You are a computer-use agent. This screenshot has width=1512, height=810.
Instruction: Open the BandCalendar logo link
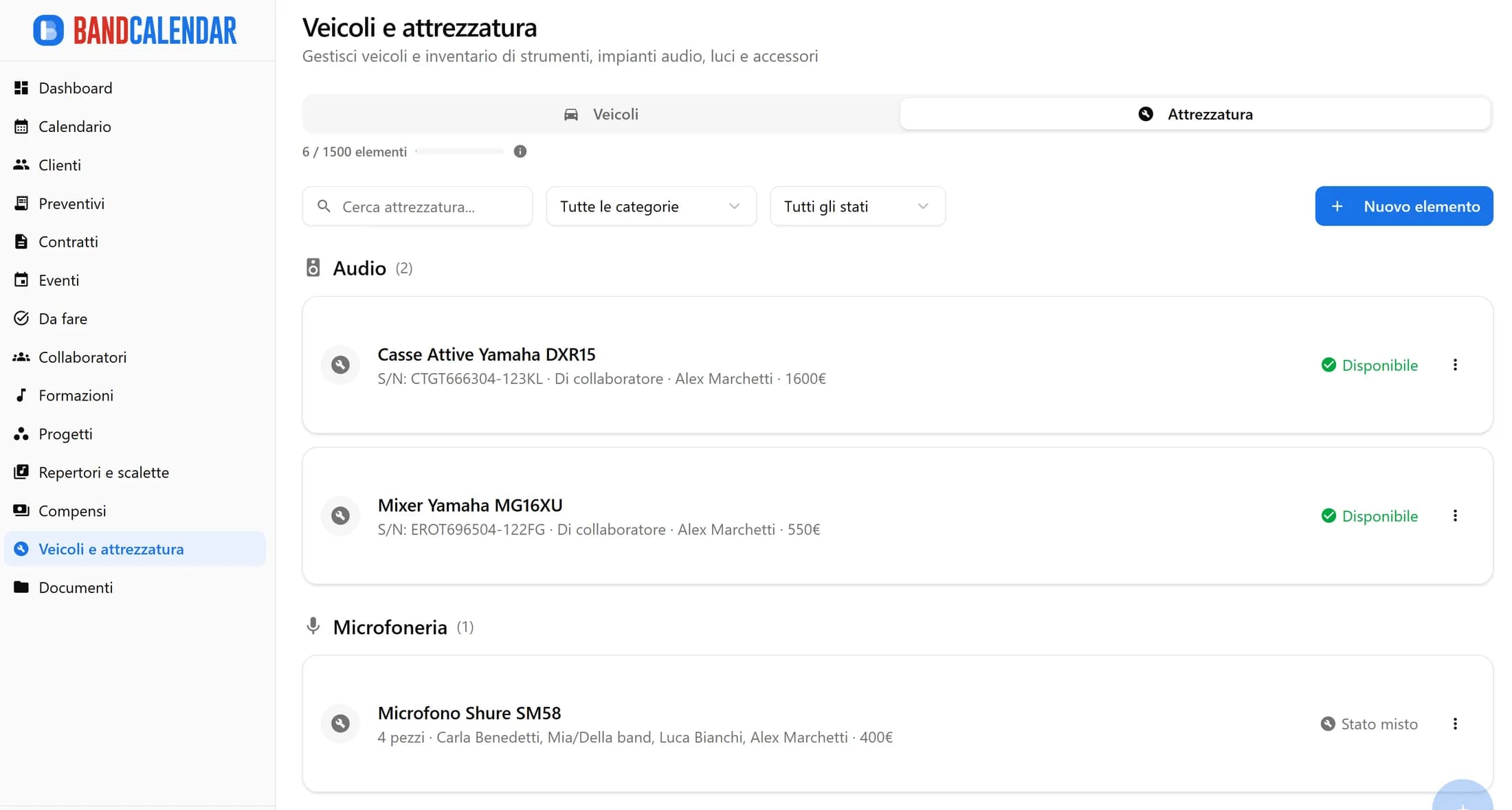coord(135,30)
